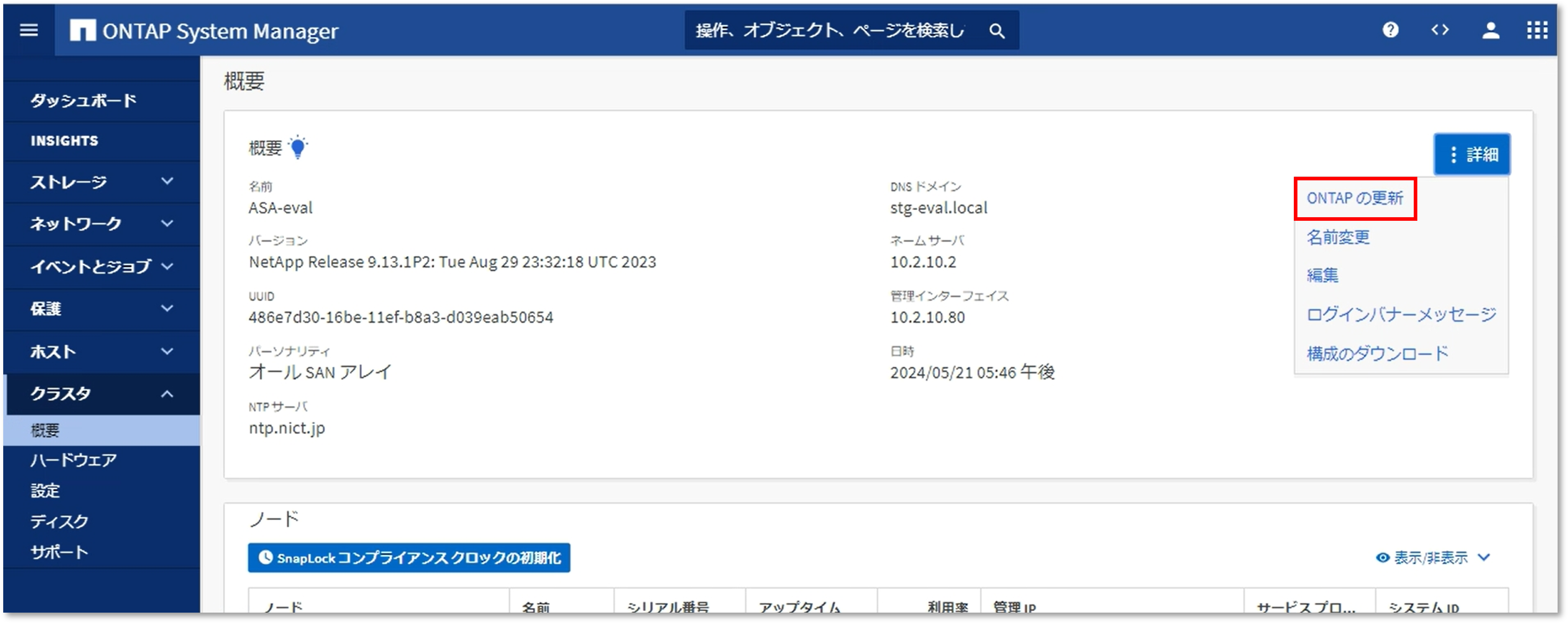1568x623 pixels.
Task: Choose 名前変更 in the menu
Action: point(1338,237)
